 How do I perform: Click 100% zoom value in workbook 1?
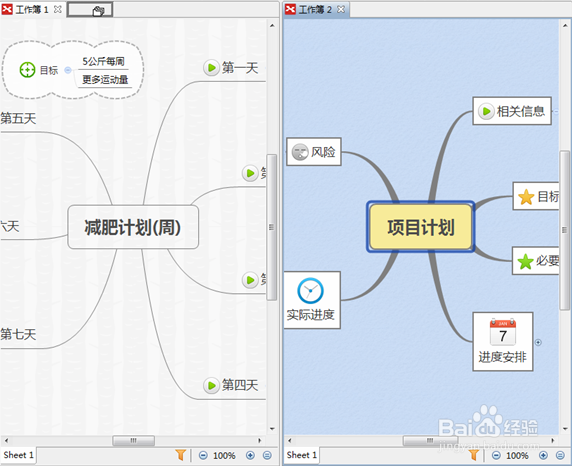click(224, 456)
